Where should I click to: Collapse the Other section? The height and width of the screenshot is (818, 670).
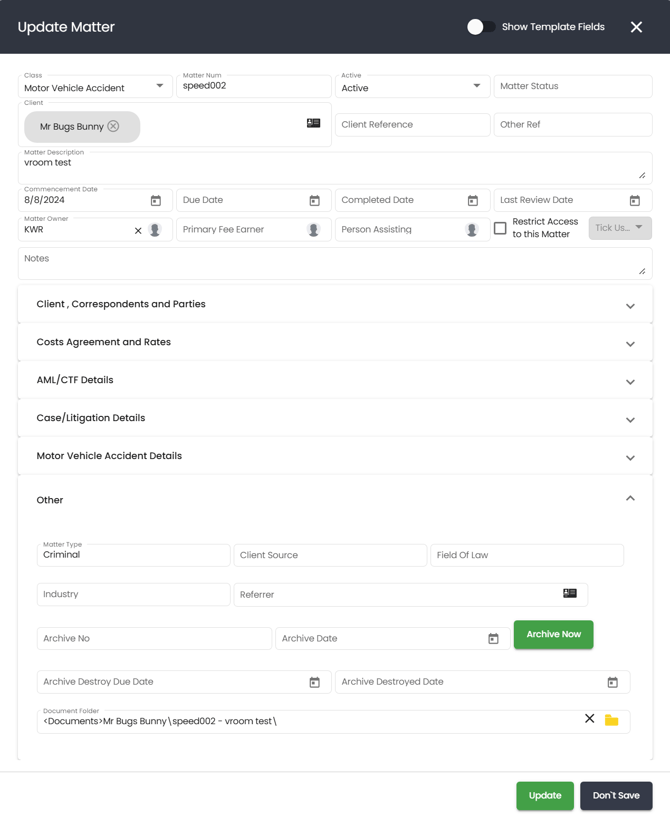(x=335, y=499)
